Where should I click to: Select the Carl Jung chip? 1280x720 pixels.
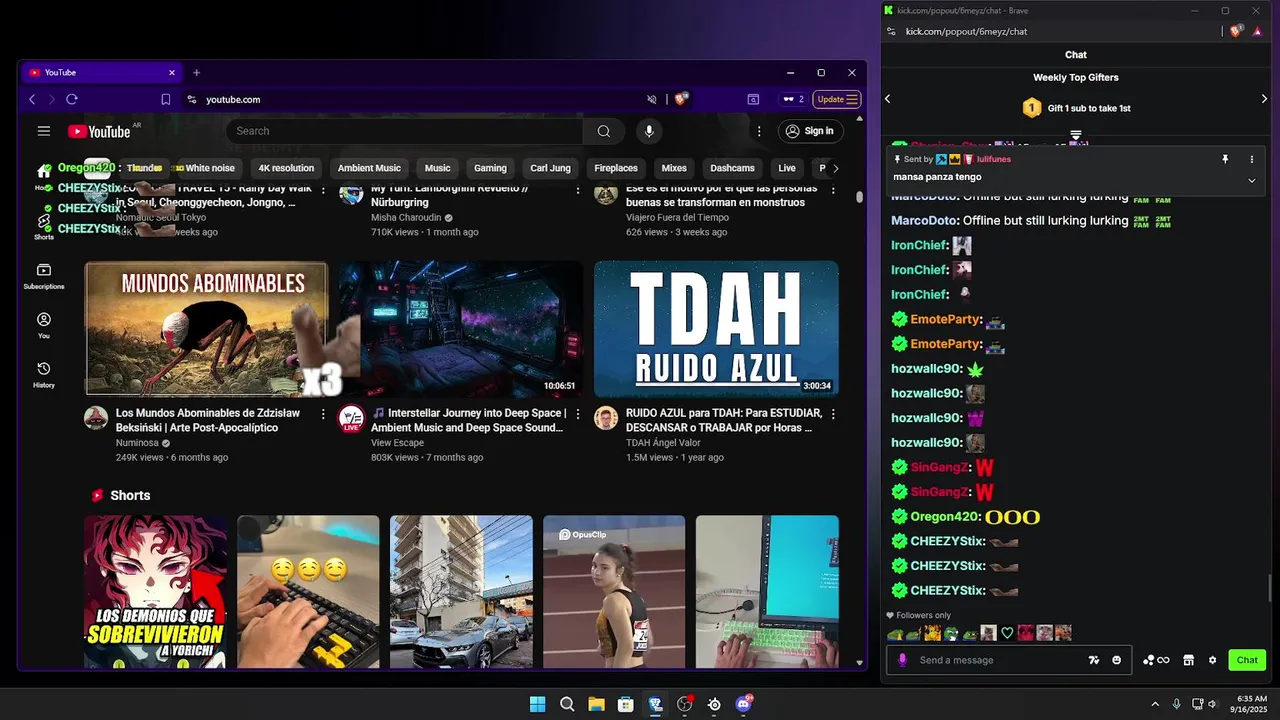pyautogui.click(x=550, y=168)
